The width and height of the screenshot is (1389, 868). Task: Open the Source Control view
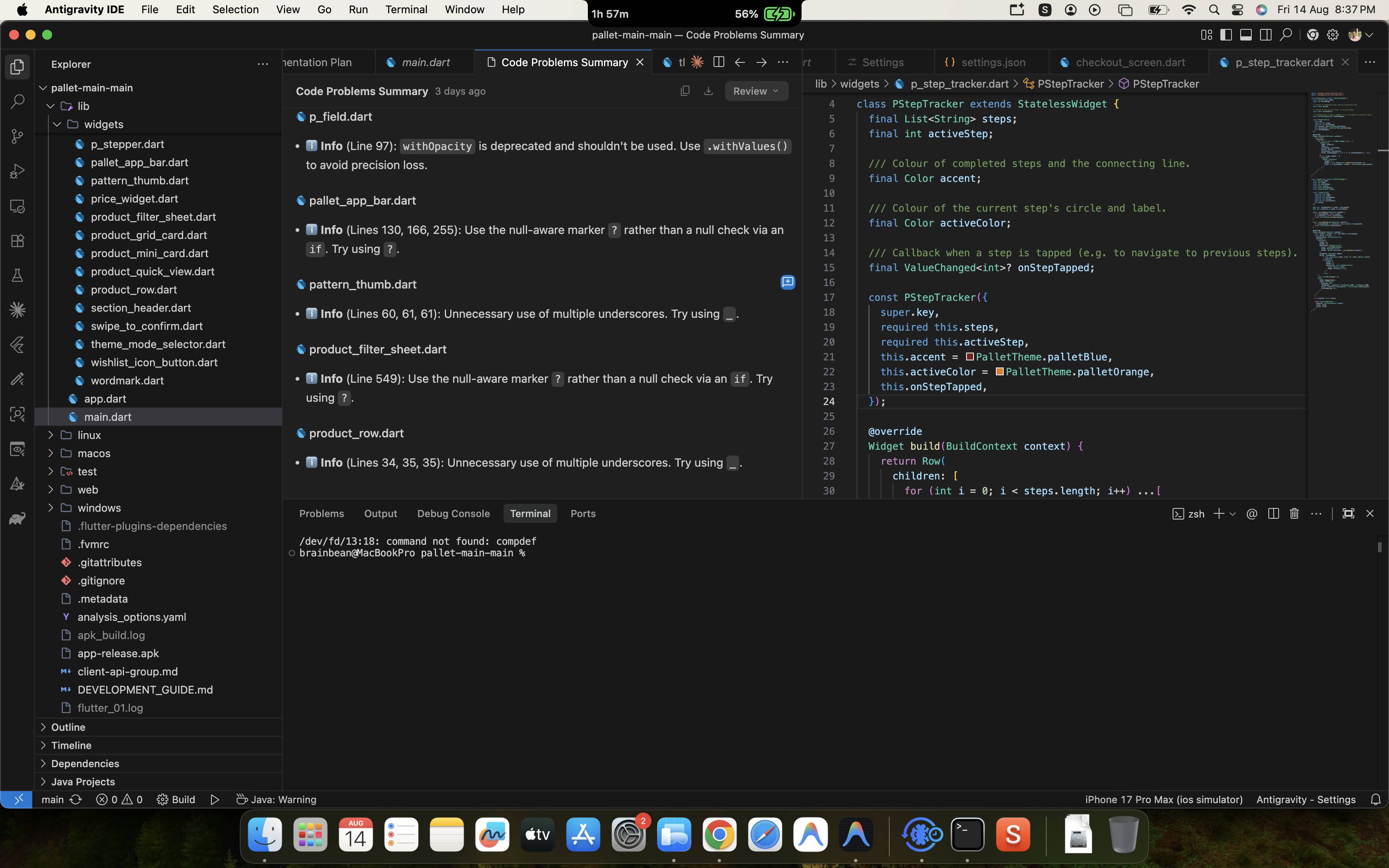point(17,136)
